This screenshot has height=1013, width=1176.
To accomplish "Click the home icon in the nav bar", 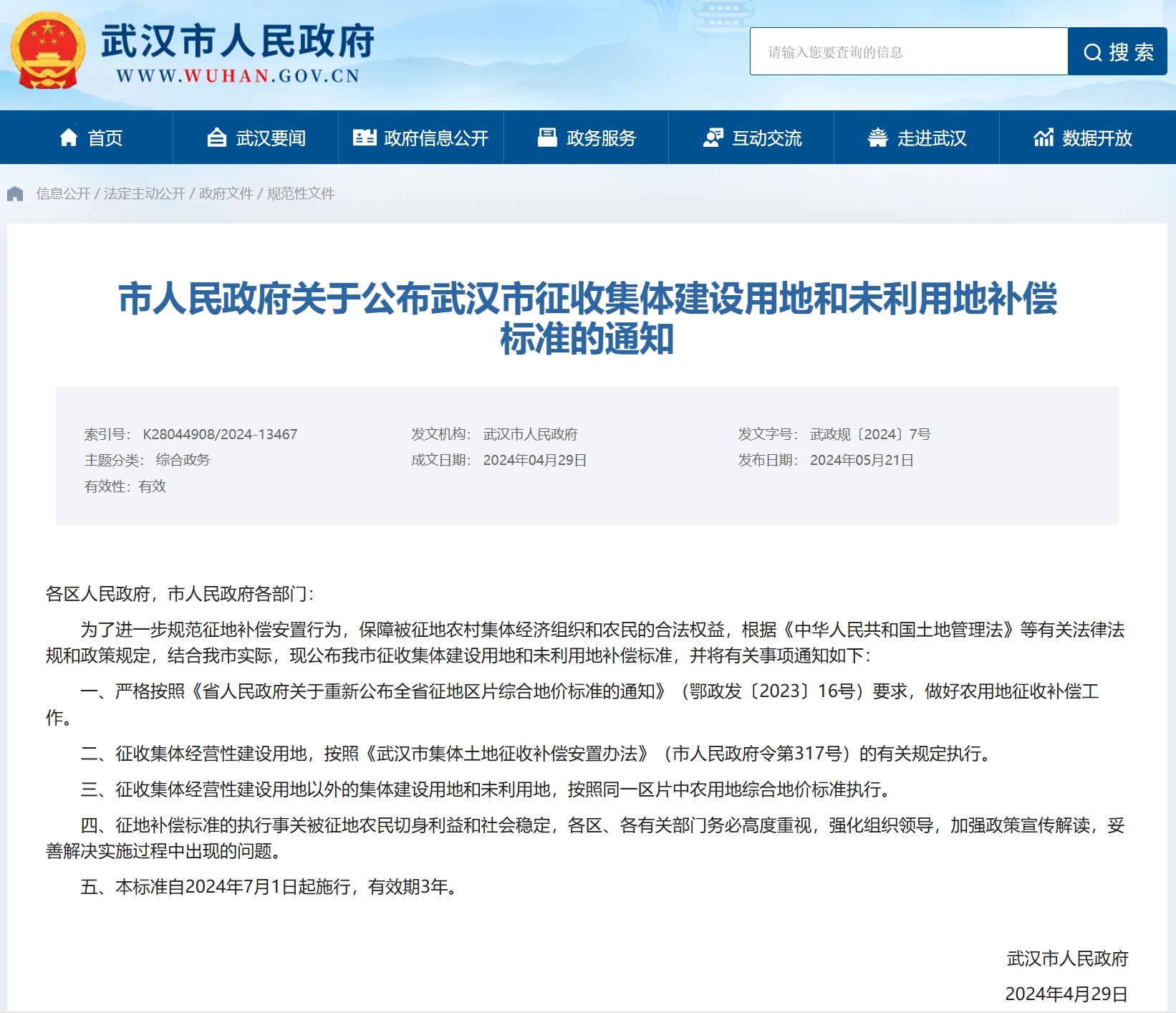I will tap(69, 137).
